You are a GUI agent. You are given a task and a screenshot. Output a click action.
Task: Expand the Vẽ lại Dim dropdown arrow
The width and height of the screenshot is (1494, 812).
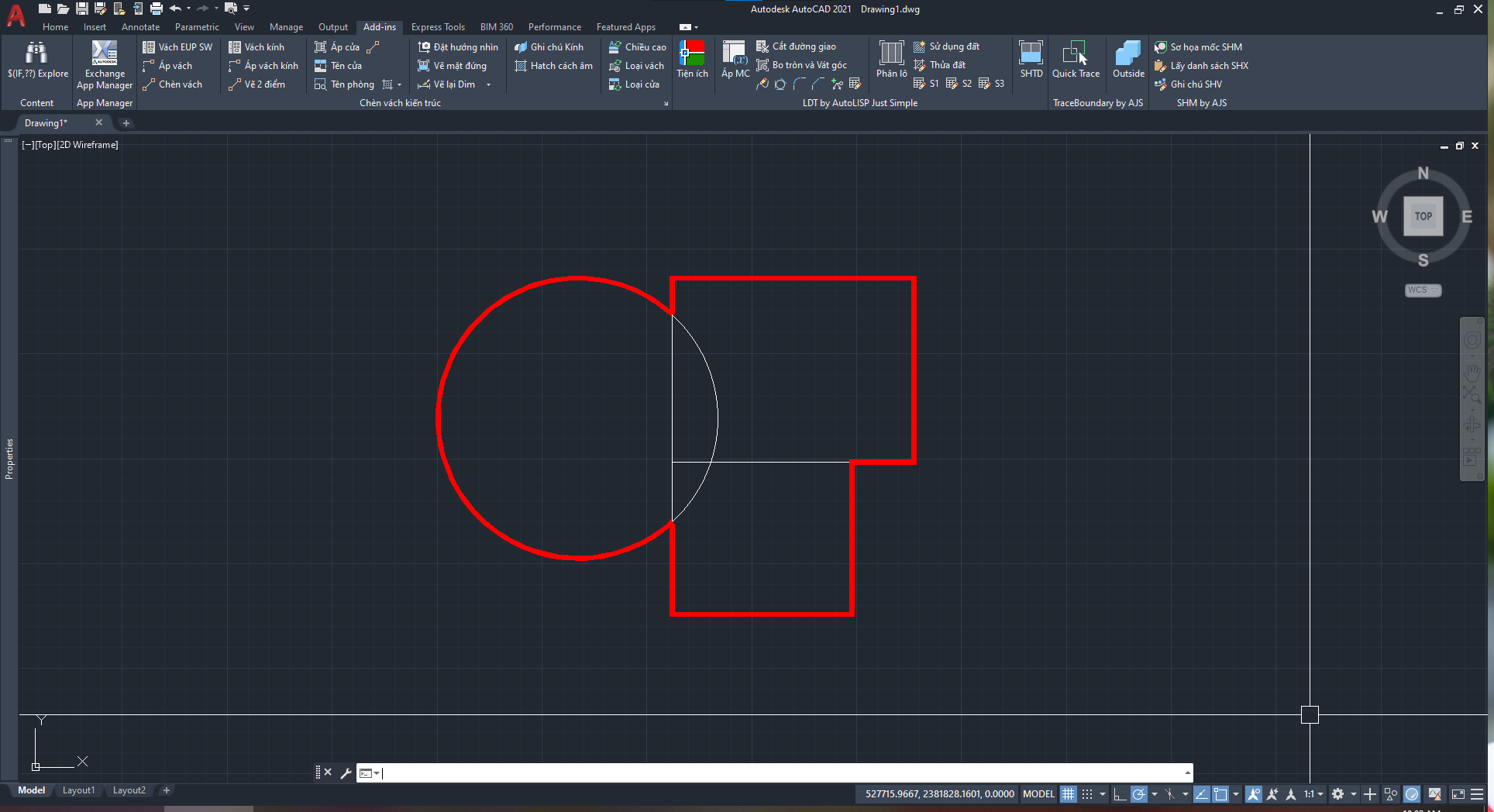click(489, 84)
